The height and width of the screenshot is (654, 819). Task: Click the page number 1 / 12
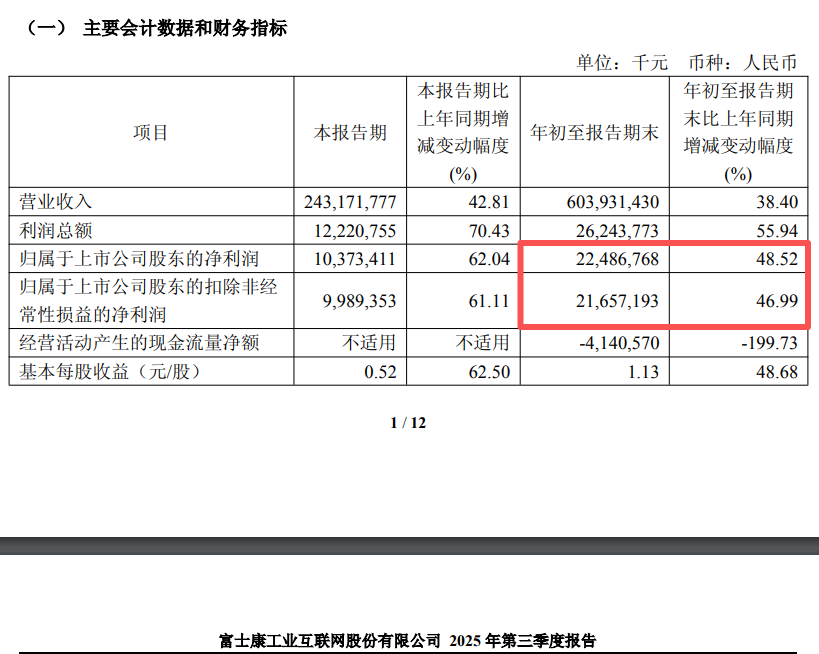[x=408, y=423]
